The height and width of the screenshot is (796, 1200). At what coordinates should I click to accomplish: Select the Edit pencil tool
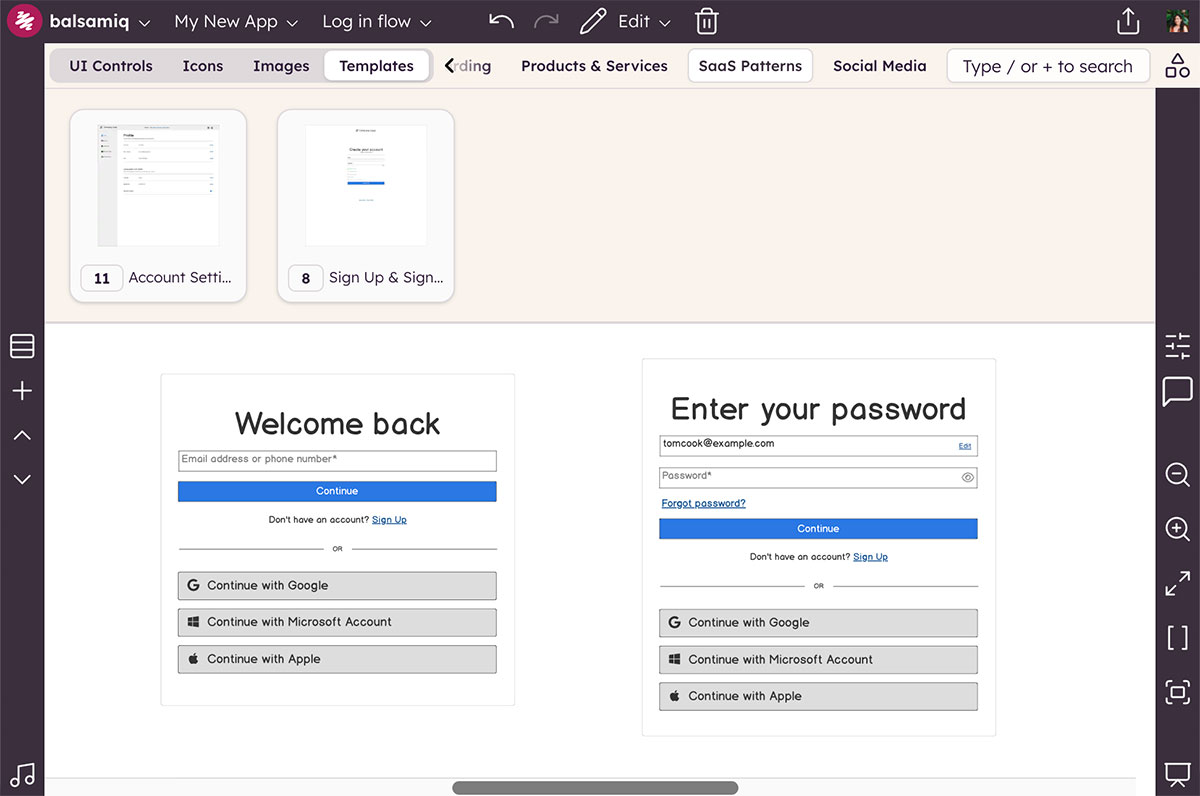[592, 20]
